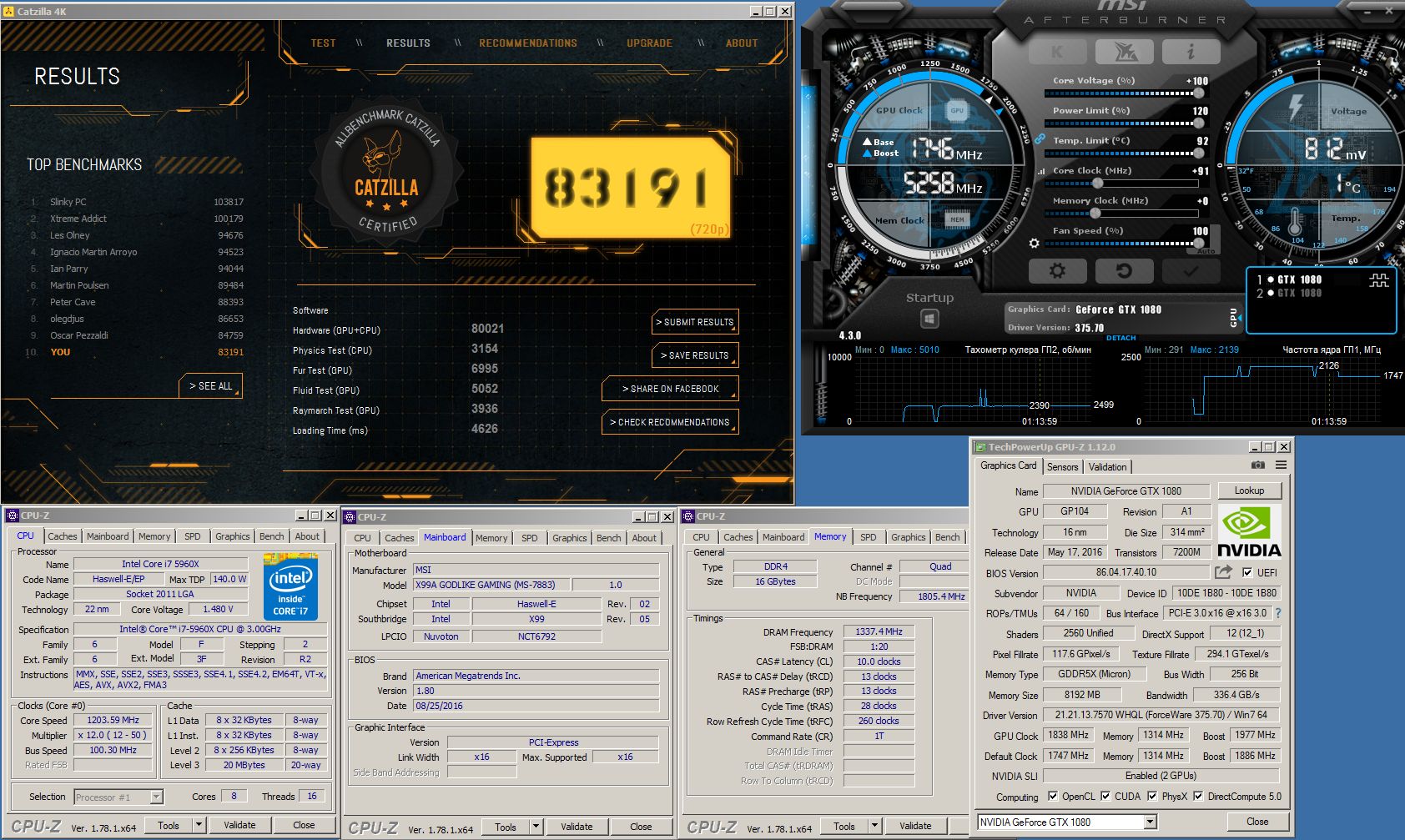This screenshot has width=1405, height=840.
Task: Click the Lookup button in GPU-Z
Action: 1249,490
